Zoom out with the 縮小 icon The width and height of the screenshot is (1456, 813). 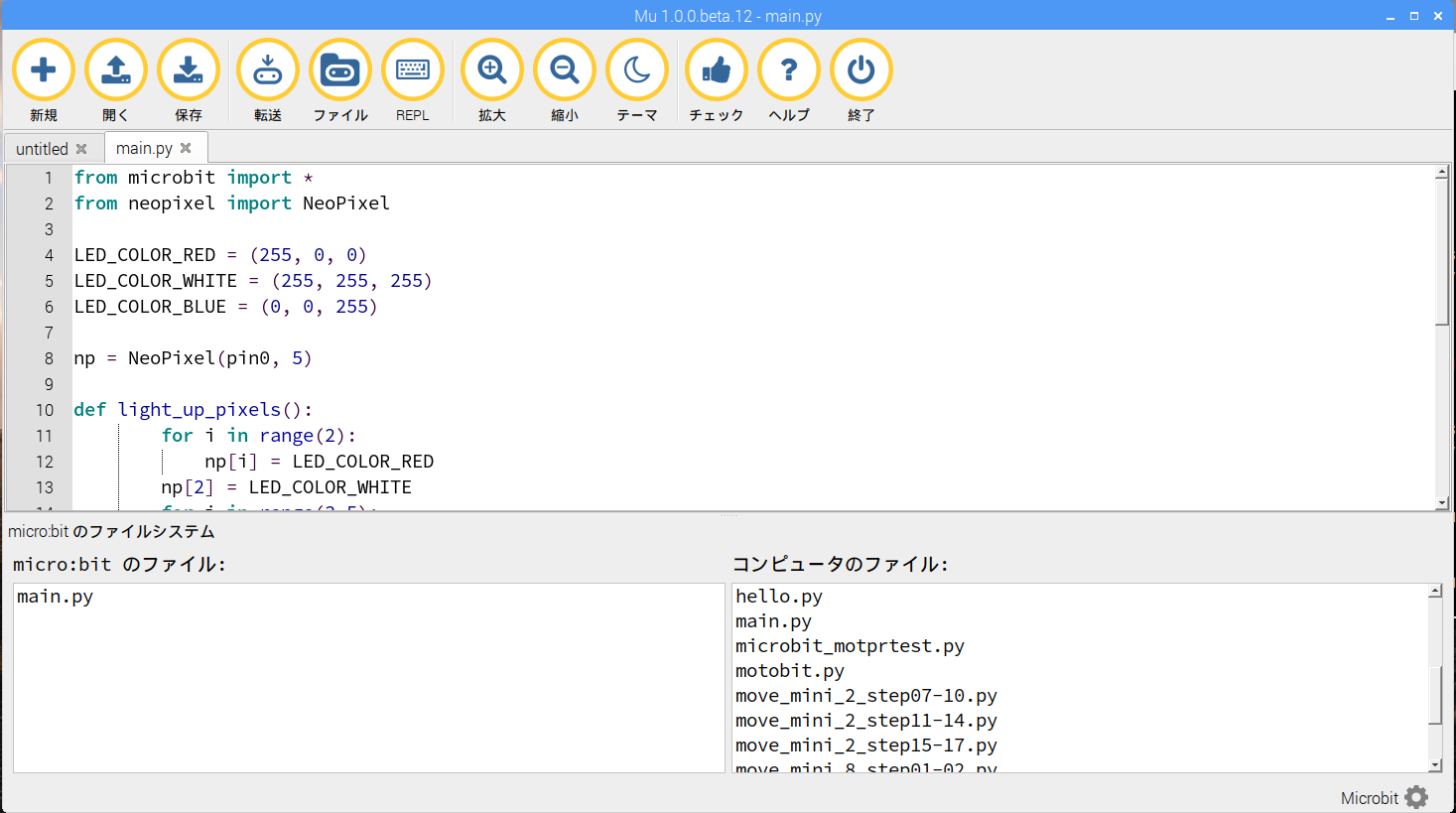click(564, 69)
